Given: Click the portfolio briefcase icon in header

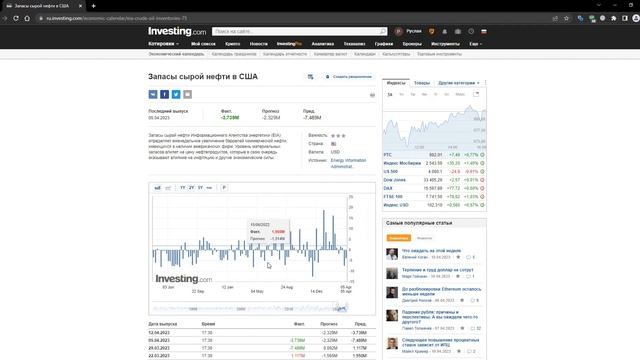Looking at the screenshot, I should 458,31.
